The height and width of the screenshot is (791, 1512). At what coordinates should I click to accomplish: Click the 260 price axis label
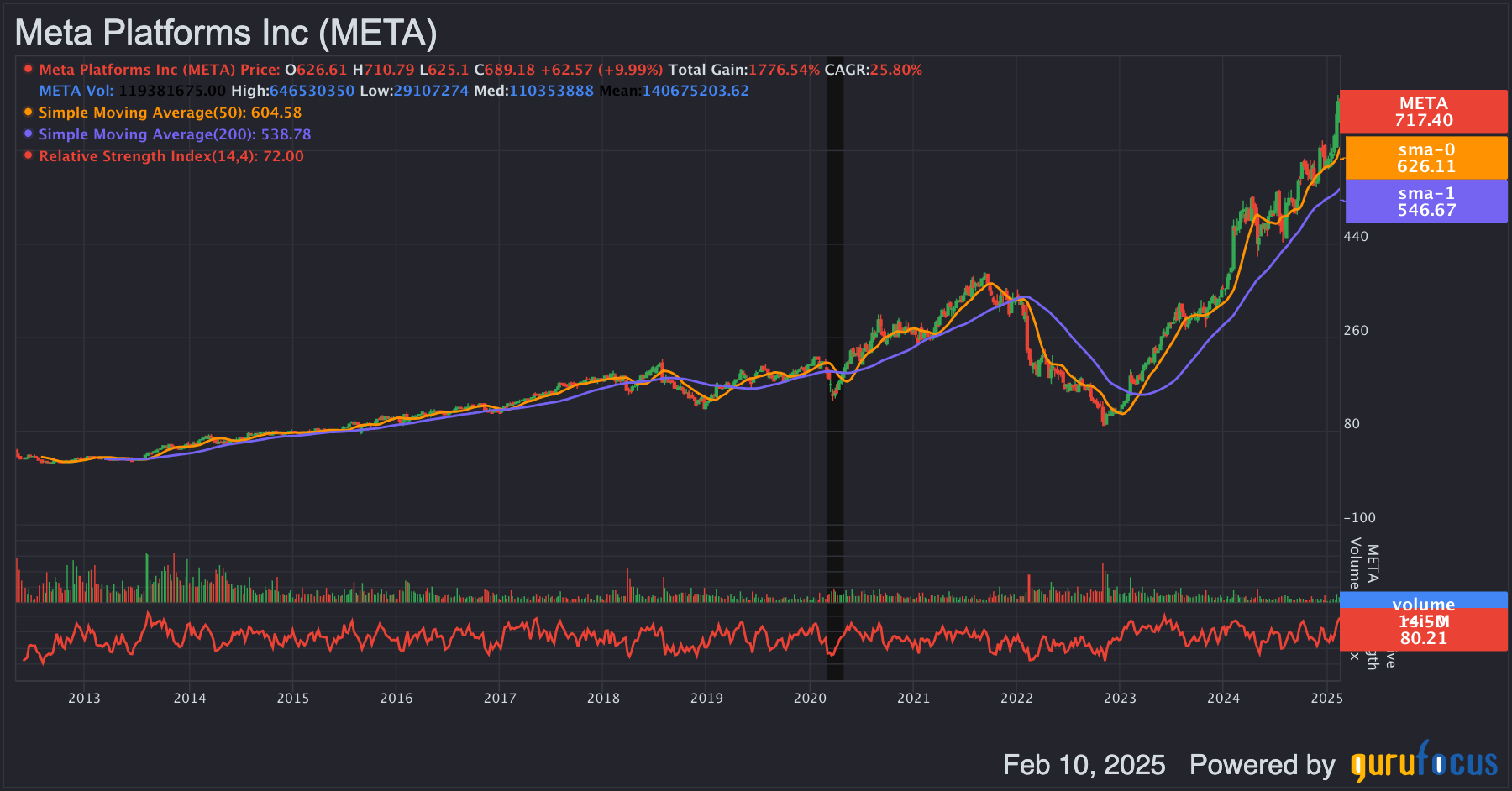(x=1356, y=331)
